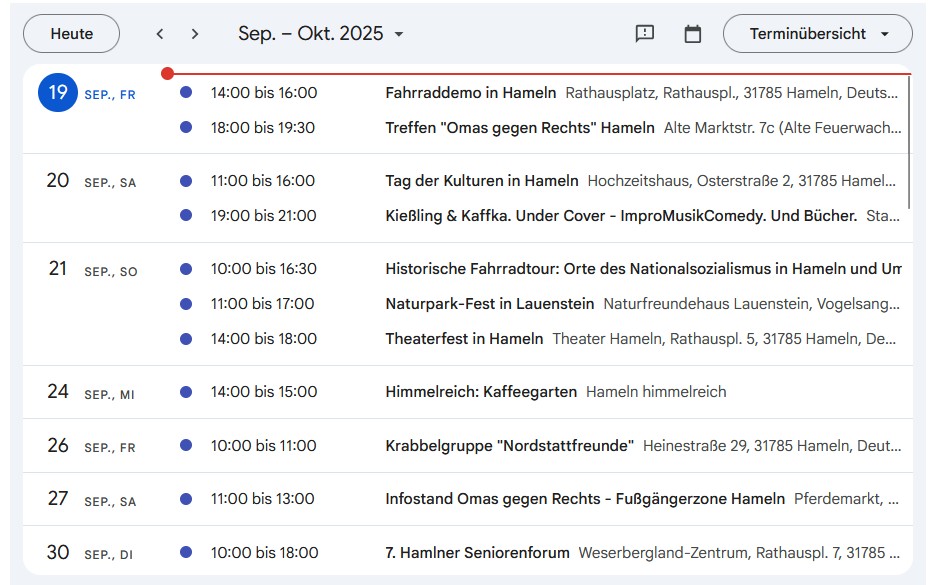Go to next period with right chevron

point(195,34)
